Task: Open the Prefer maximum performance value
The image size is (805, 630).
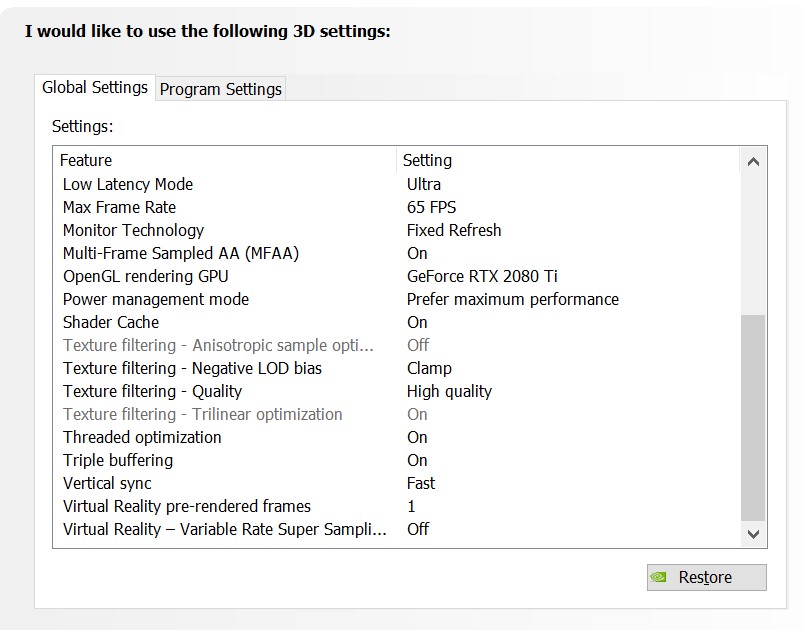Action: coord(513,299)
